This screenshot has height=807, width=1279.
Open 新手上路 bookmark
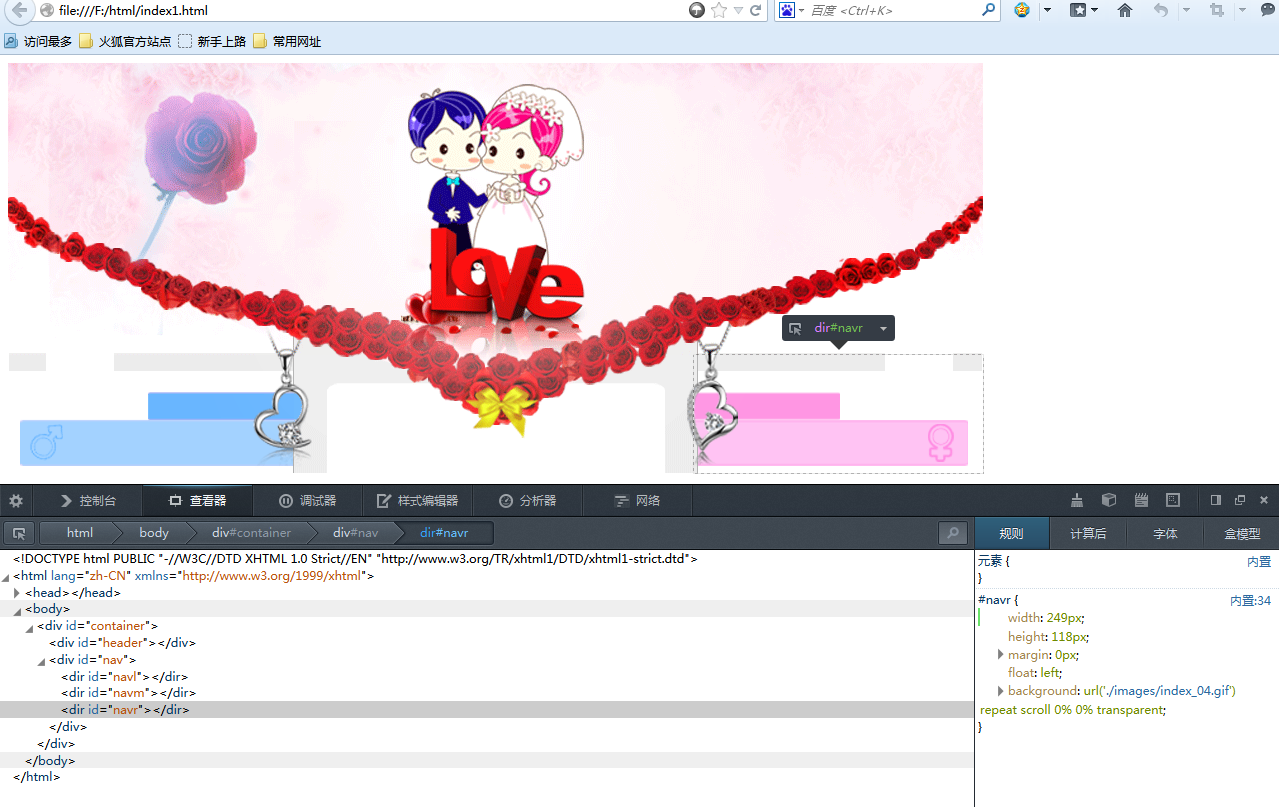point(212,42)
